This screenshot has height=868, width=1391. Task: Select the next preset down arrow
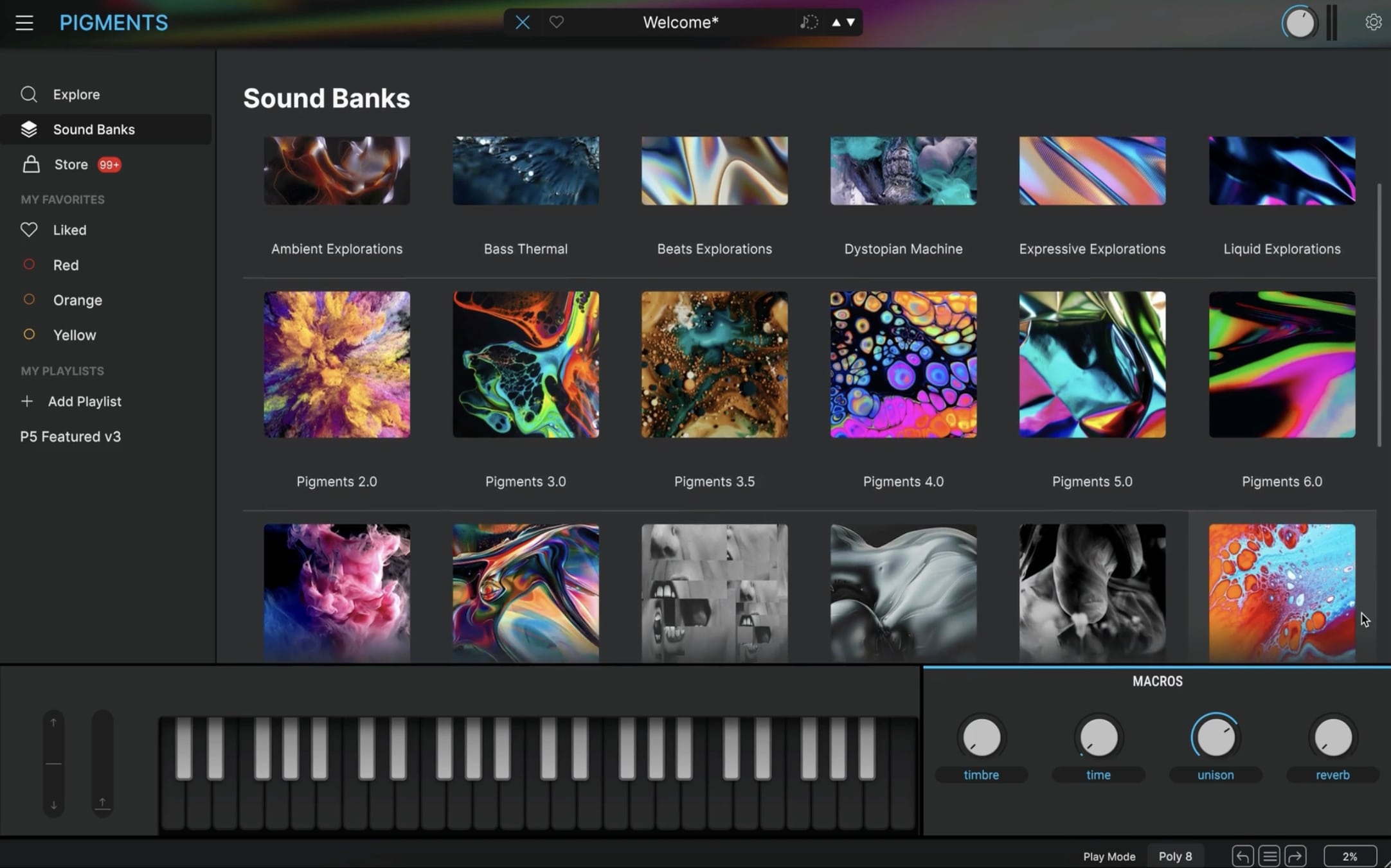851,22
